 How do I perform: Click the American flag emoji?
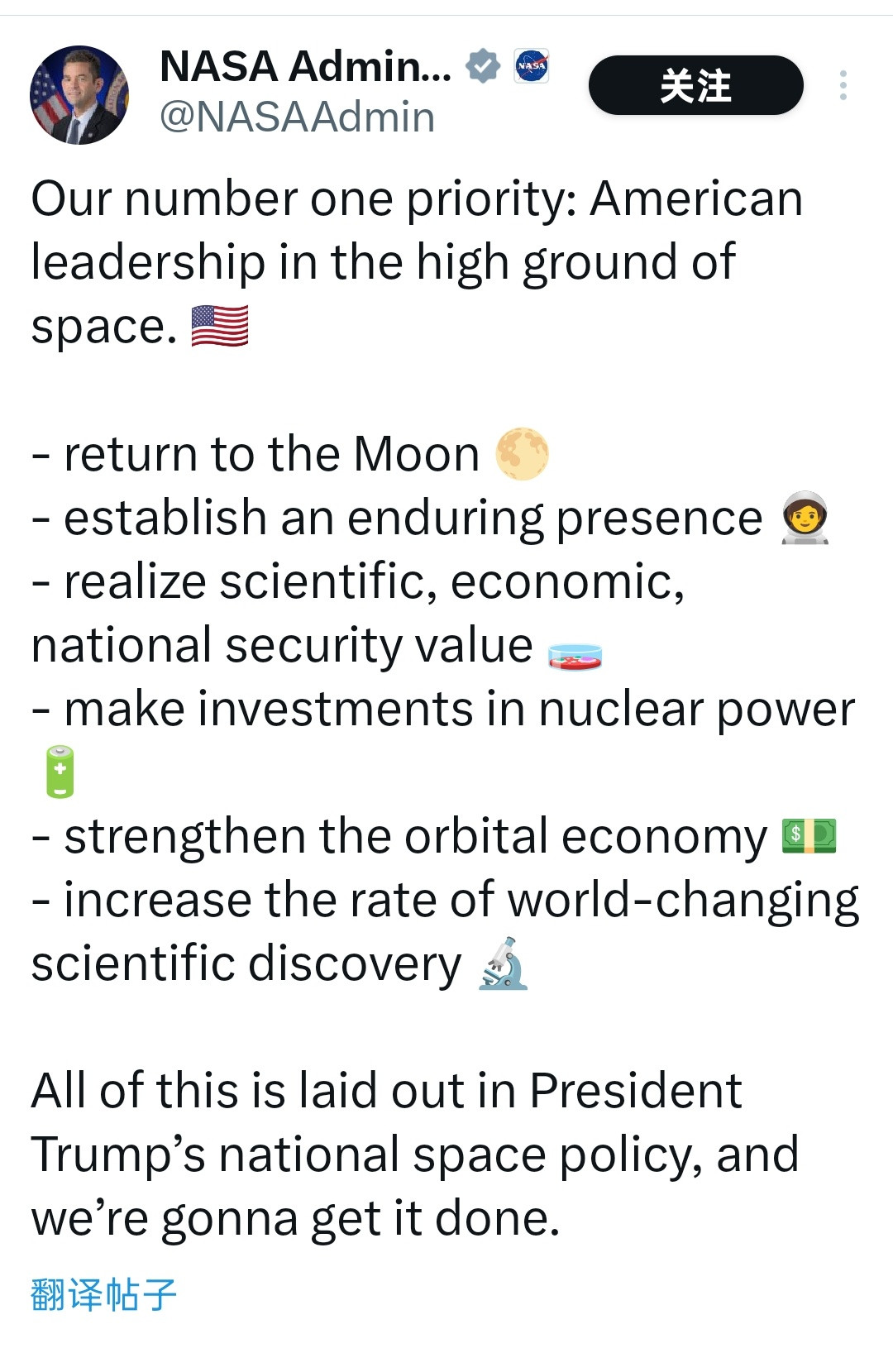[220, 326]
